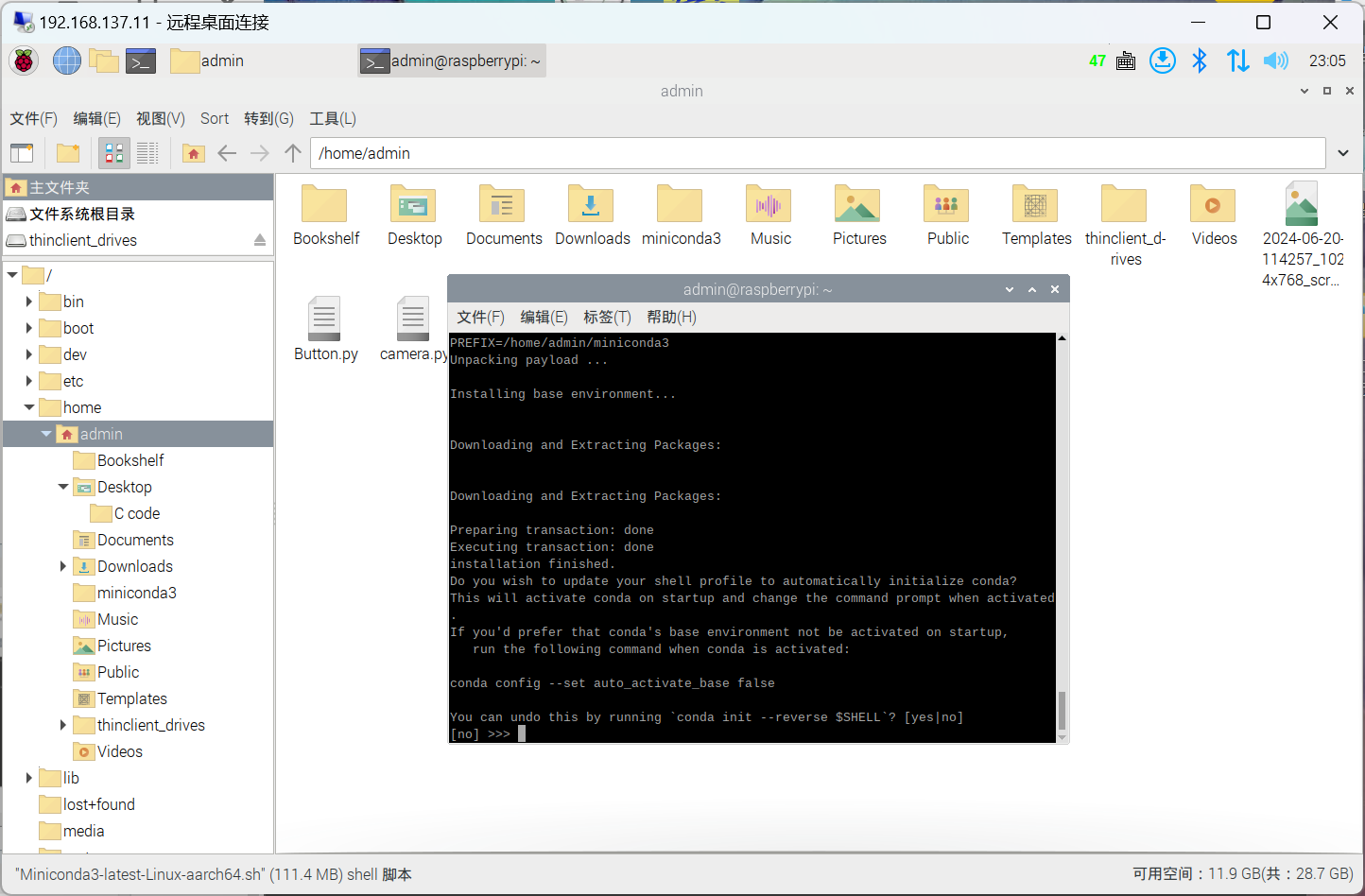This screenshot has width=1365, height=896.
Task: Launch the terminal from the taskbar
Action: coord(141,61)
